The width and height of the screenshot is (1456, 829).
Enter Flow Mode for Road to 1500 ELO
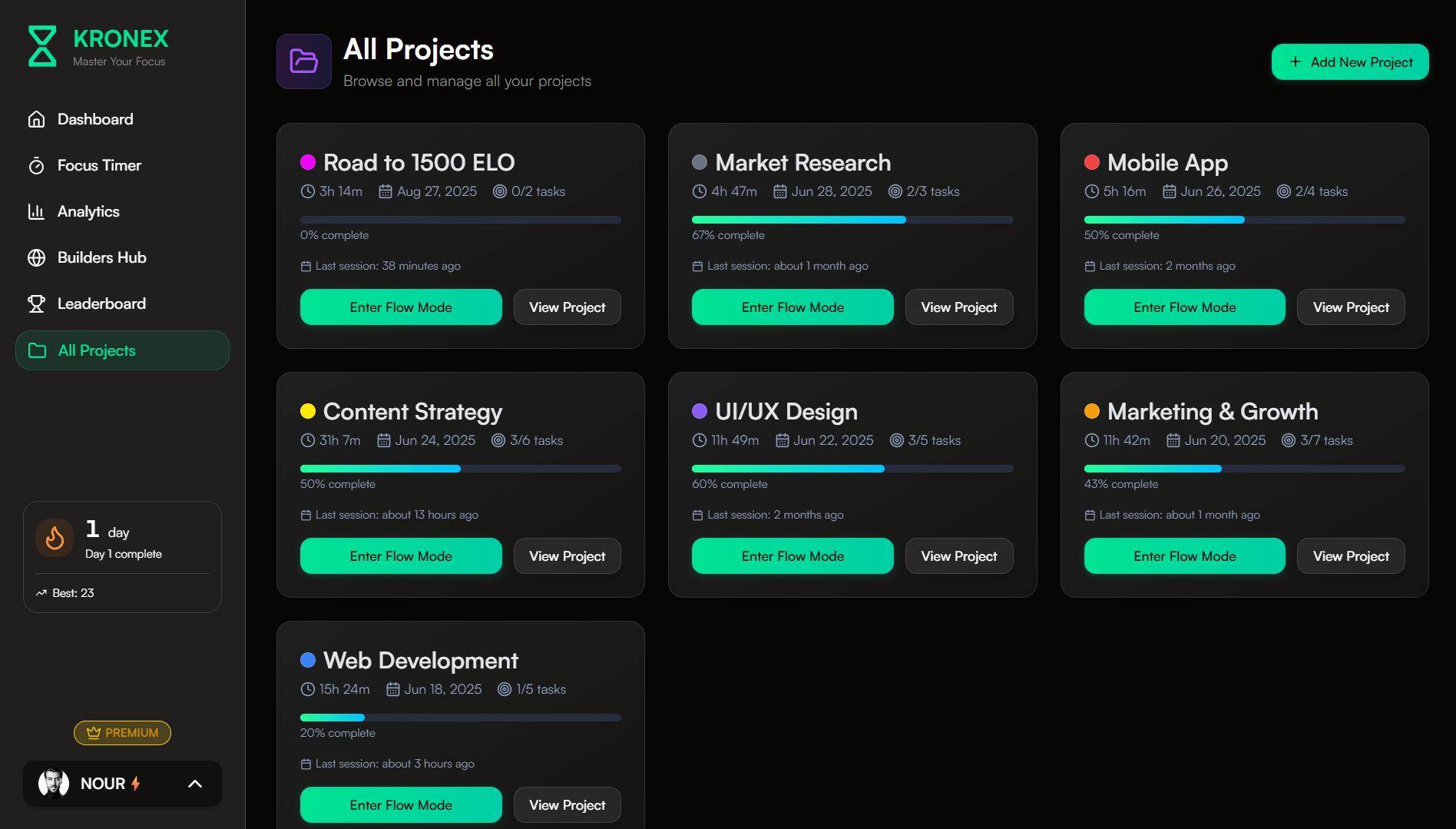pos(400,307)
